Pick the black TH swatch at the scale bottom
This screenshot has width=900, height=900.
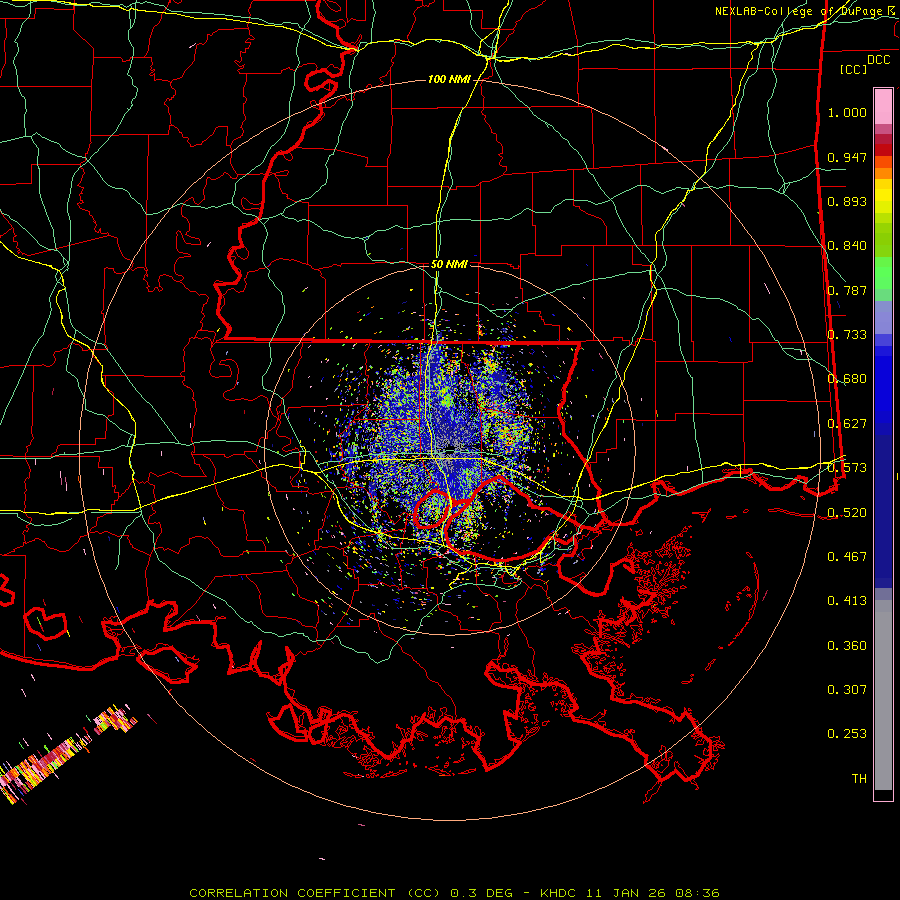coord(883,794)
